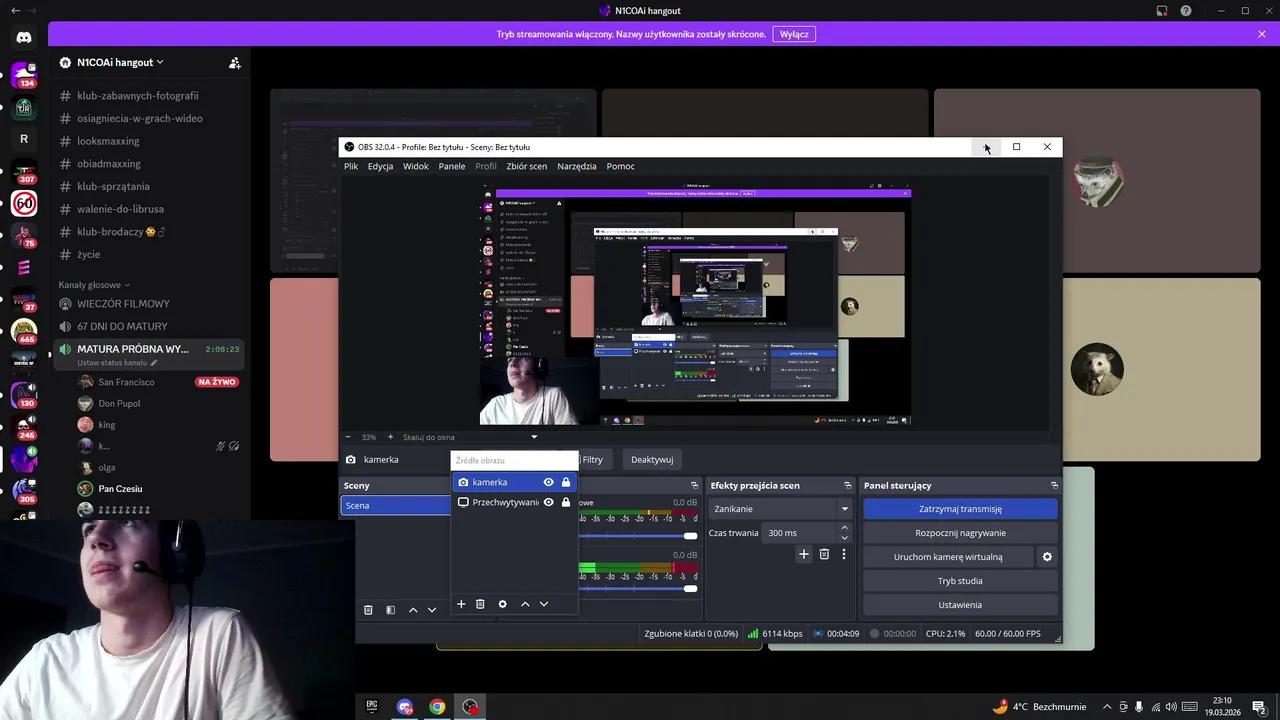The image size is (1280, 720).
Task: Zoom out OBS preview with minus
Action: 348,437
